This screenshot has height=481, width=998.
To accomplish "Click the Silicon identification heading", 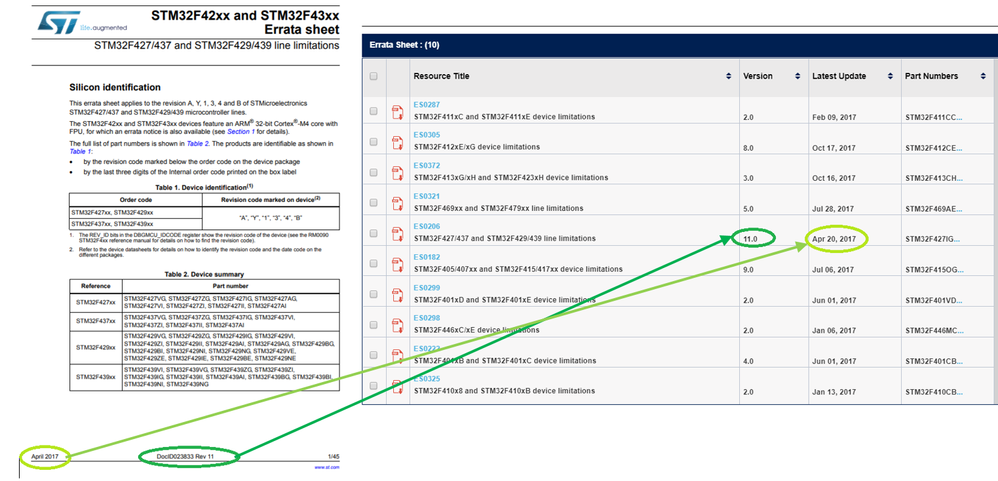I will click(x=115, y=87).
